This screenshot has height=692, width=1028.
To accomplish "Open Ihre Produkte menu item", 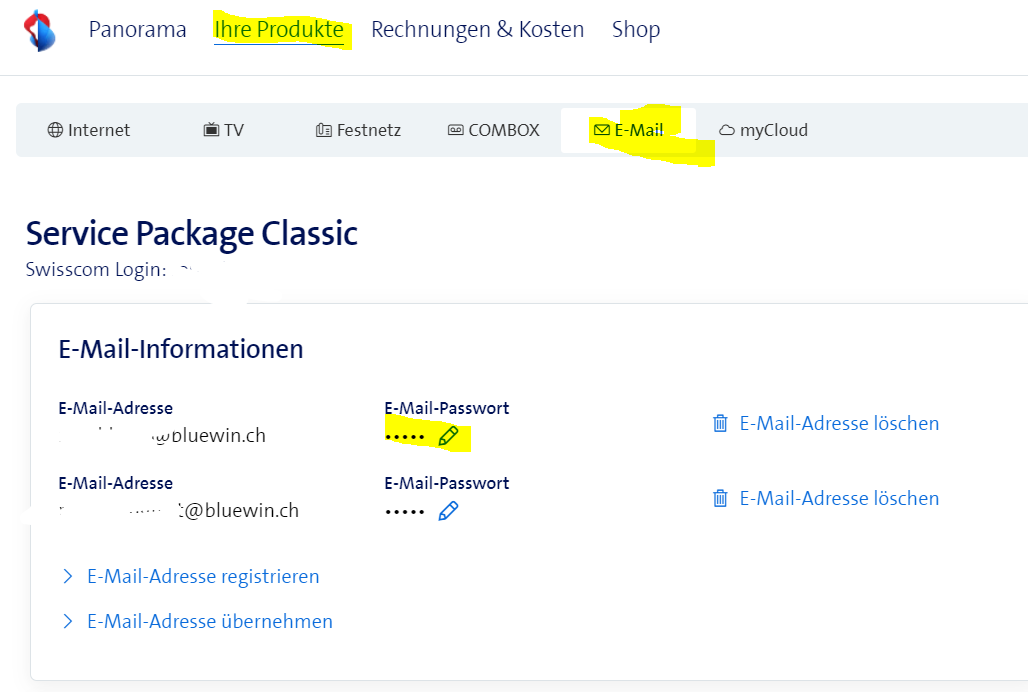I will [x=279, y=30].
